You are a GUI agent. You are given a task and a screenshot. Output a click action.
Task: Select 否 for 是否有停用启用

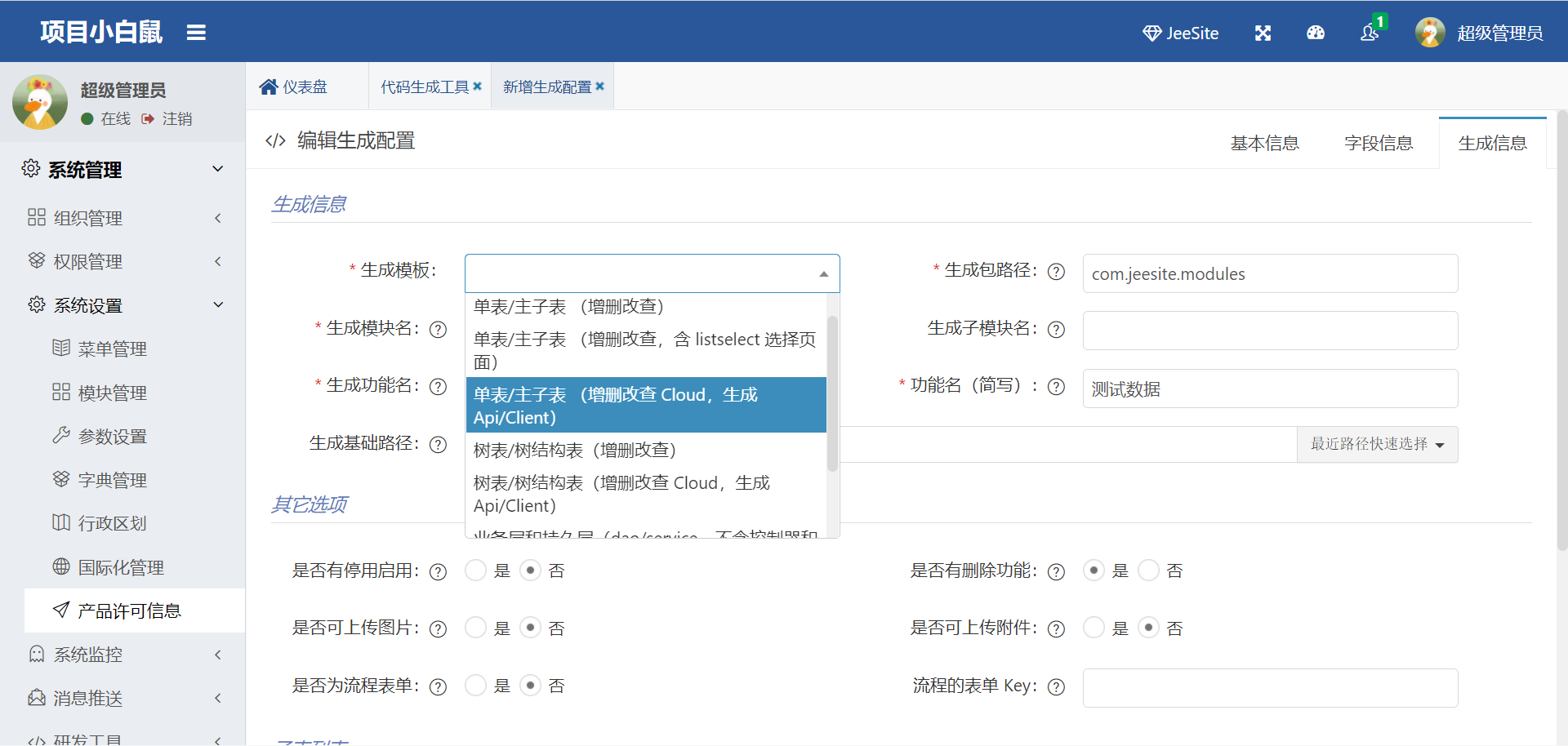pos(531,570)
